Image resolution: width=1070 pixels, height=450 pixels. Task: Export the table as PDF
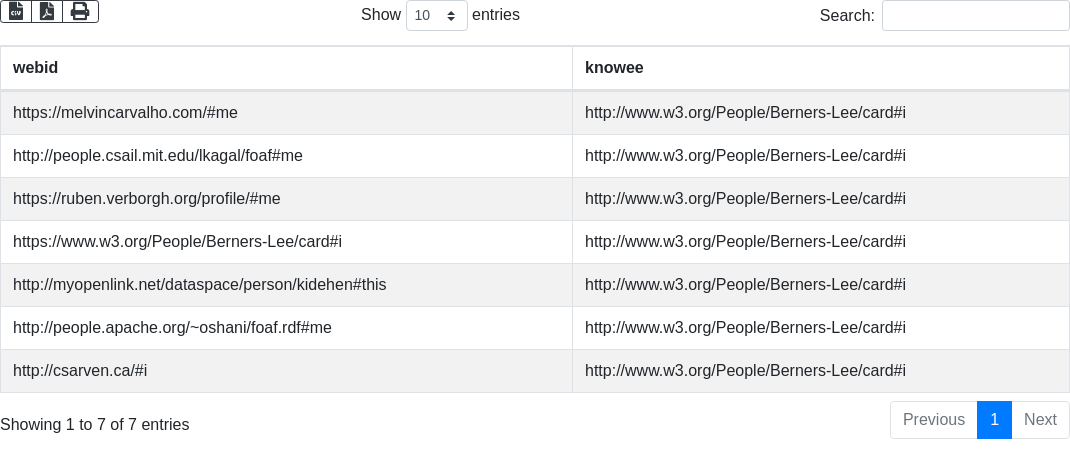[x=47, y=11]
